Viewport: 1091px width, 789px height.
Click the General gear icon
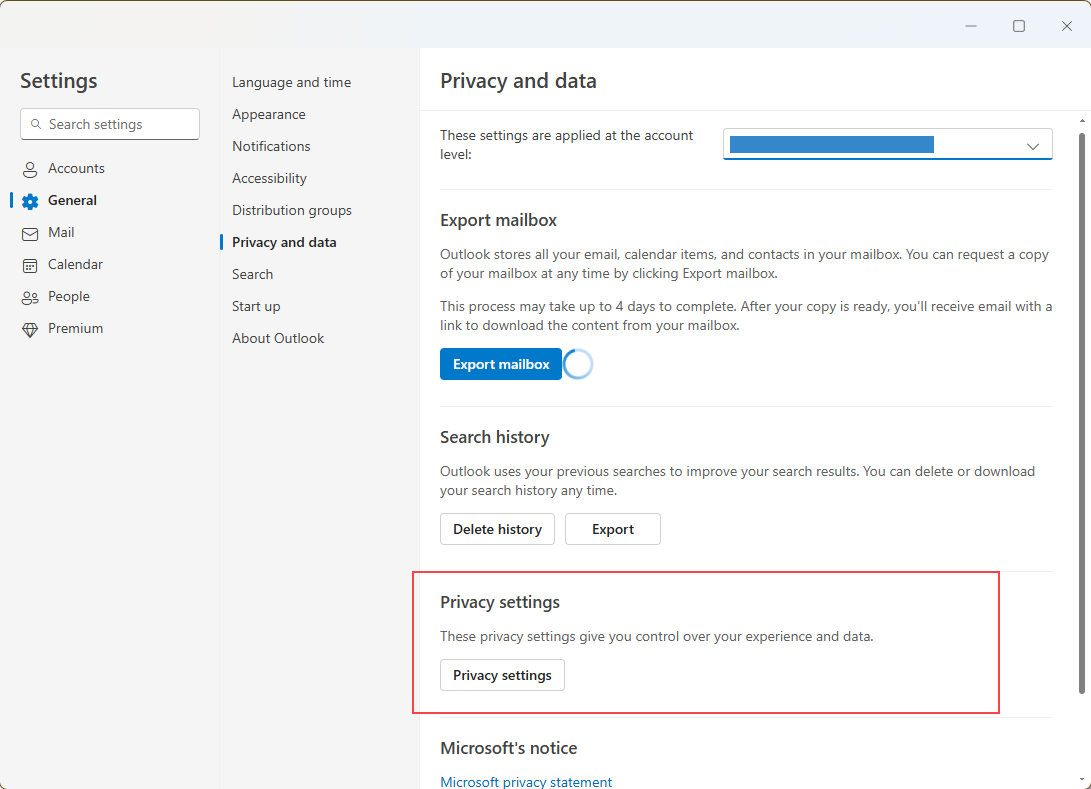(x=30, y=201)
